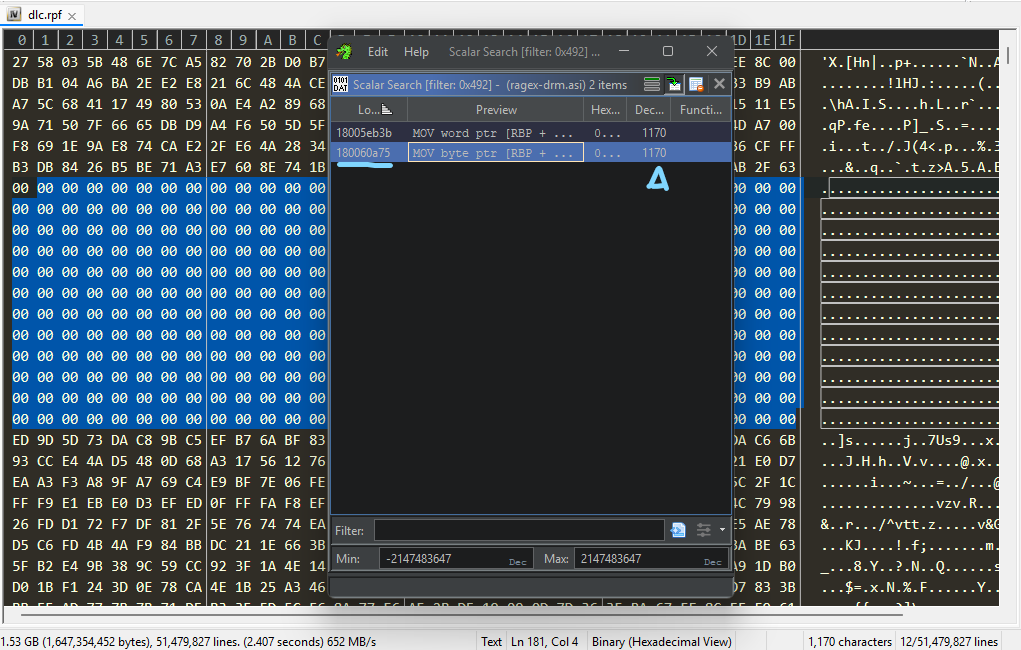Image resolution: width=1021 pixels, height=650 pixels.
Task: Open the filter options sliders icon
Action: [x=703, y=530]
